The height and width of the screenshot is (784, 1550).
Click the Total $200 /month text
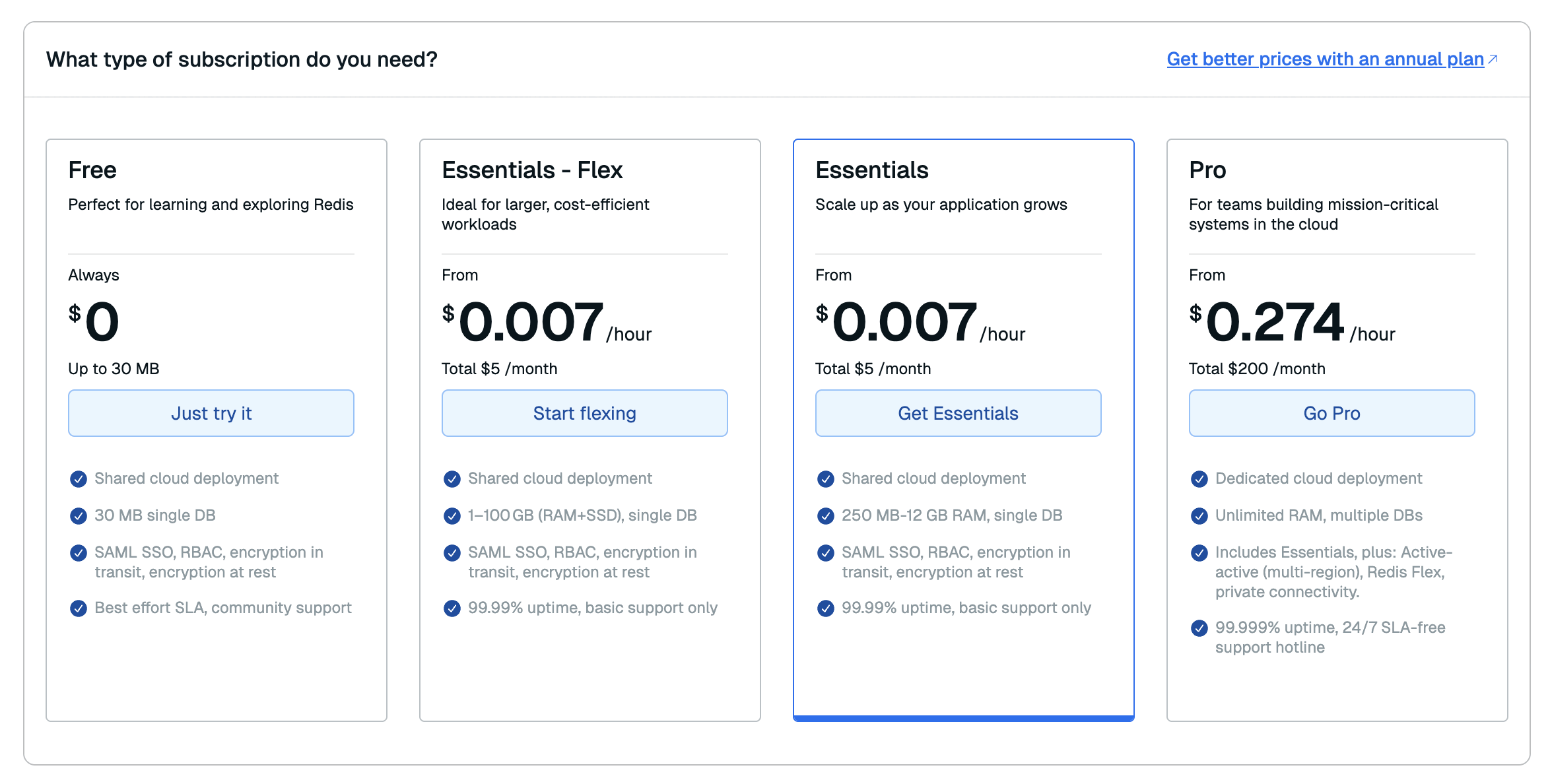1257,369
